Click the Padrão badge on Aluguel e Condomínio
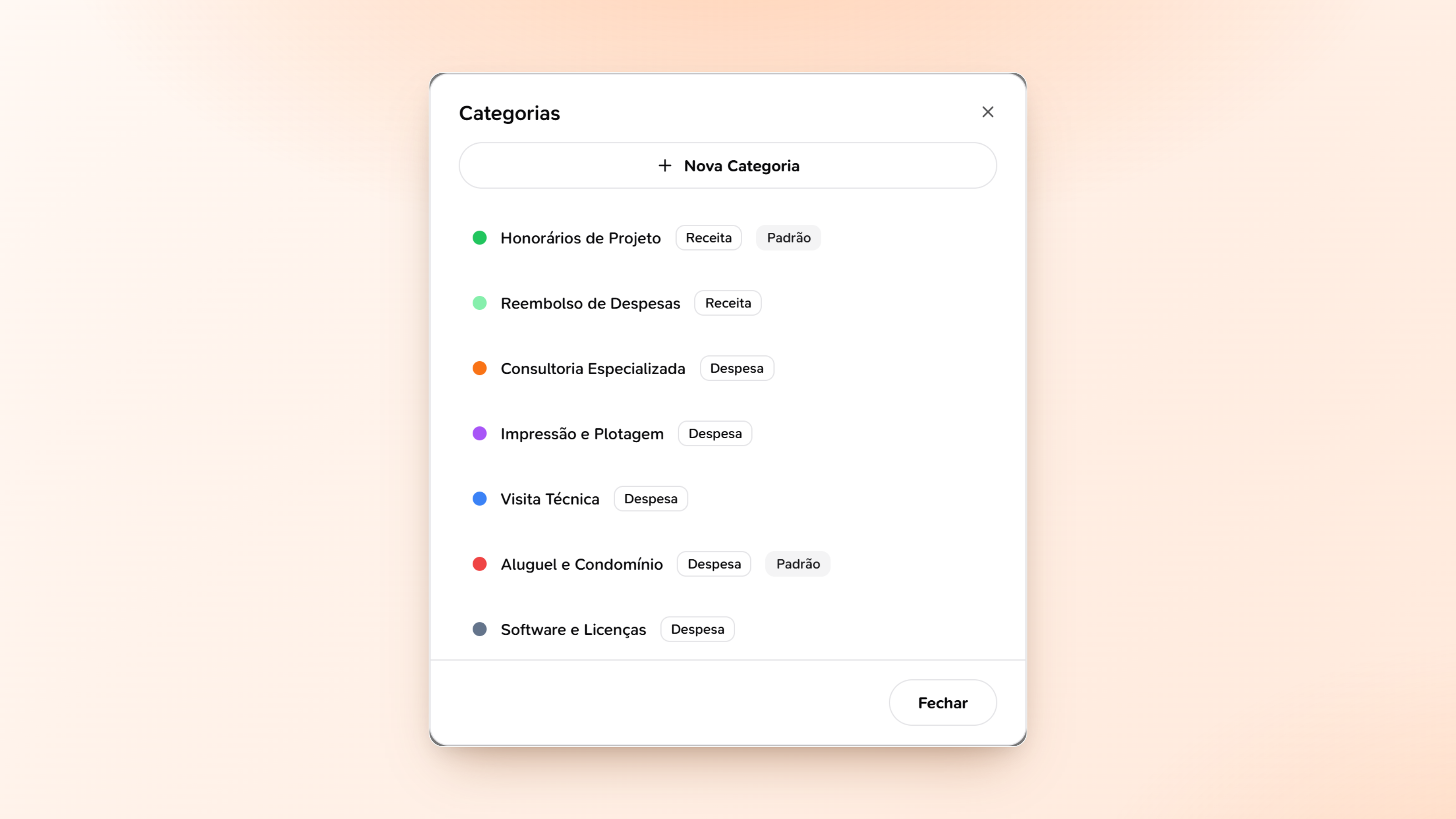 coord(798,564)
